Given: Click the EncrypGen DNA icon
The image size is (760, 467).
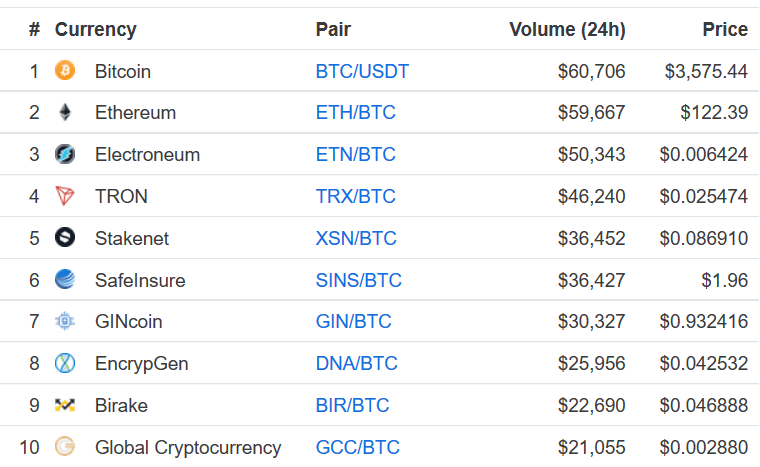Looking at the screenshot, I should [x=65, y=363].
